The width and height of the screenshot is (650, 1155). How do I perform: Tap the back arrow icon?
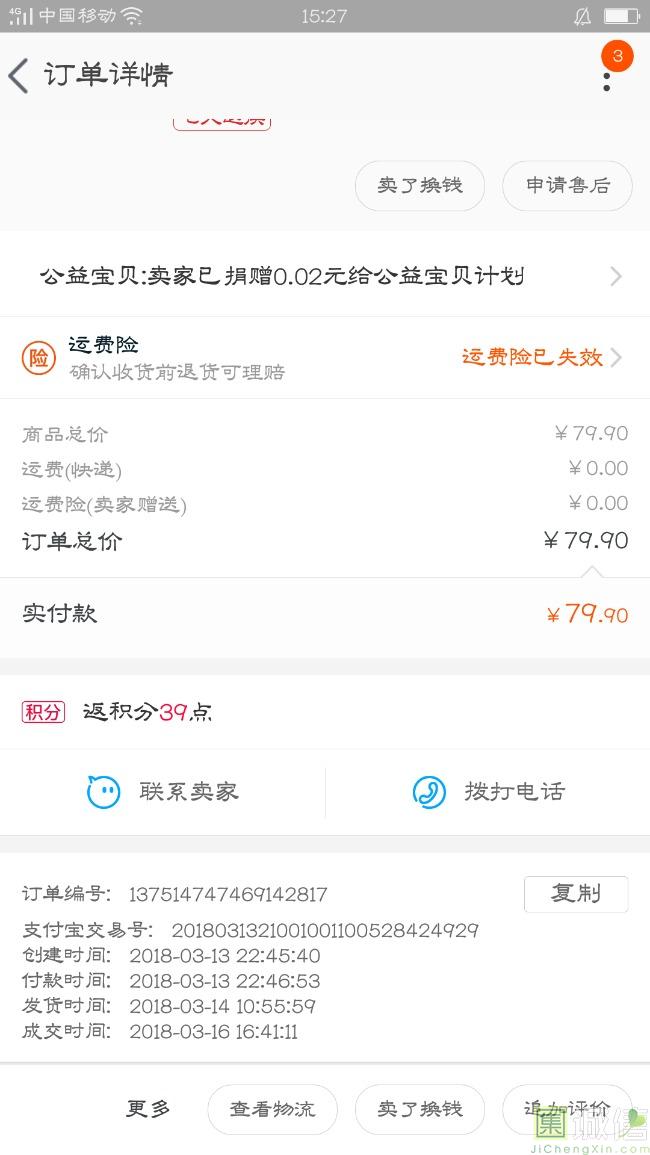click(19, 75)
